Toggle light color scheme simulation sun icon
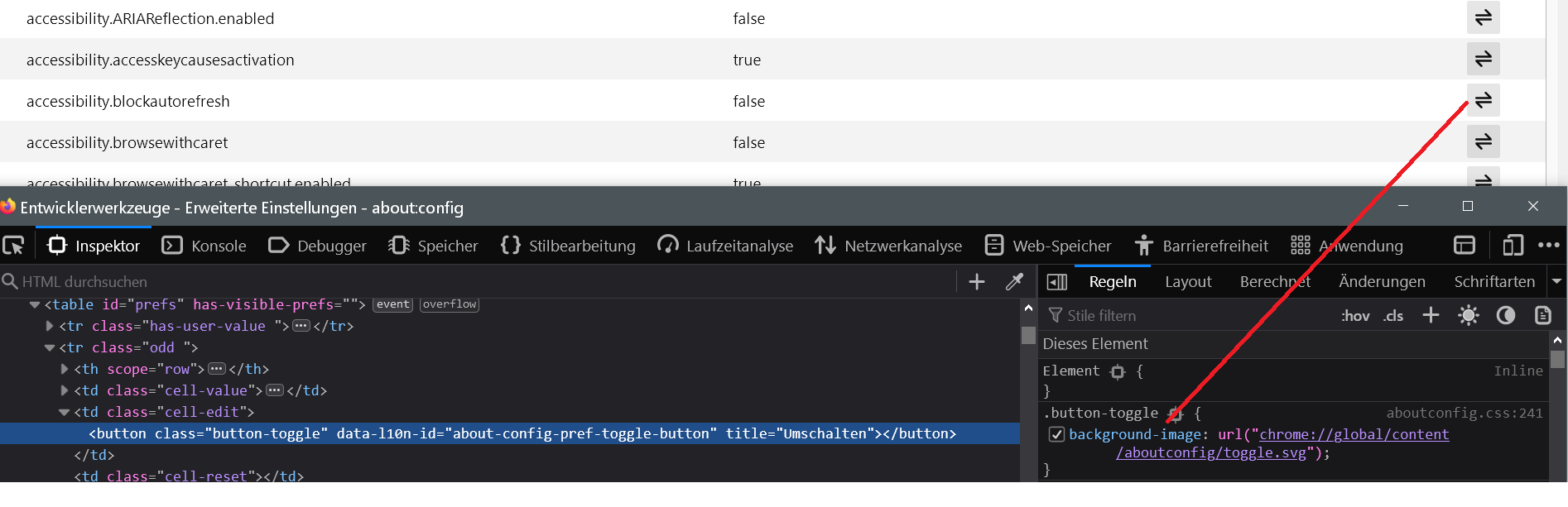The image size is (1568, 507). (x=1468, y=315)
